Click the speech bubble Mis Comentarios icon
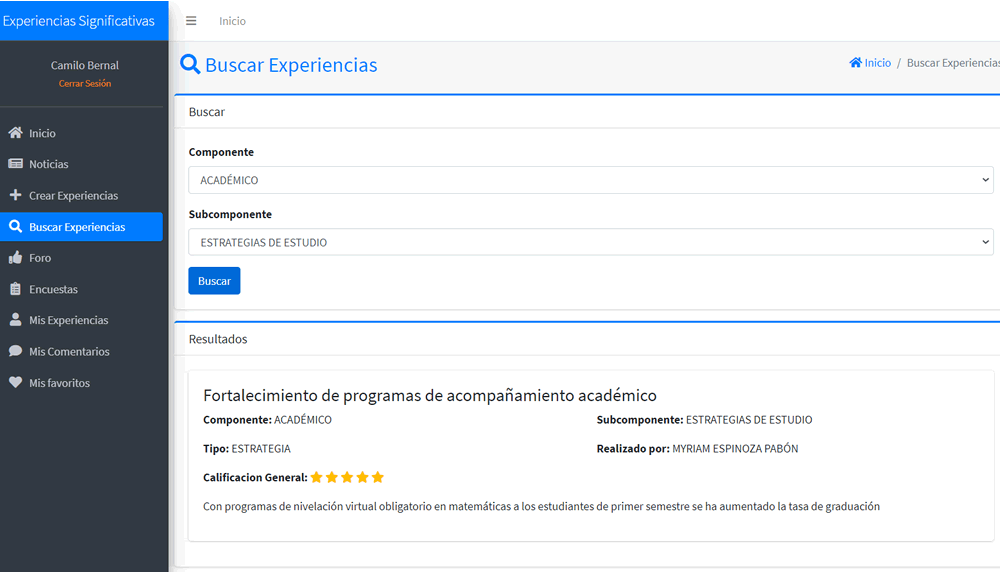 tap(15, 352)
